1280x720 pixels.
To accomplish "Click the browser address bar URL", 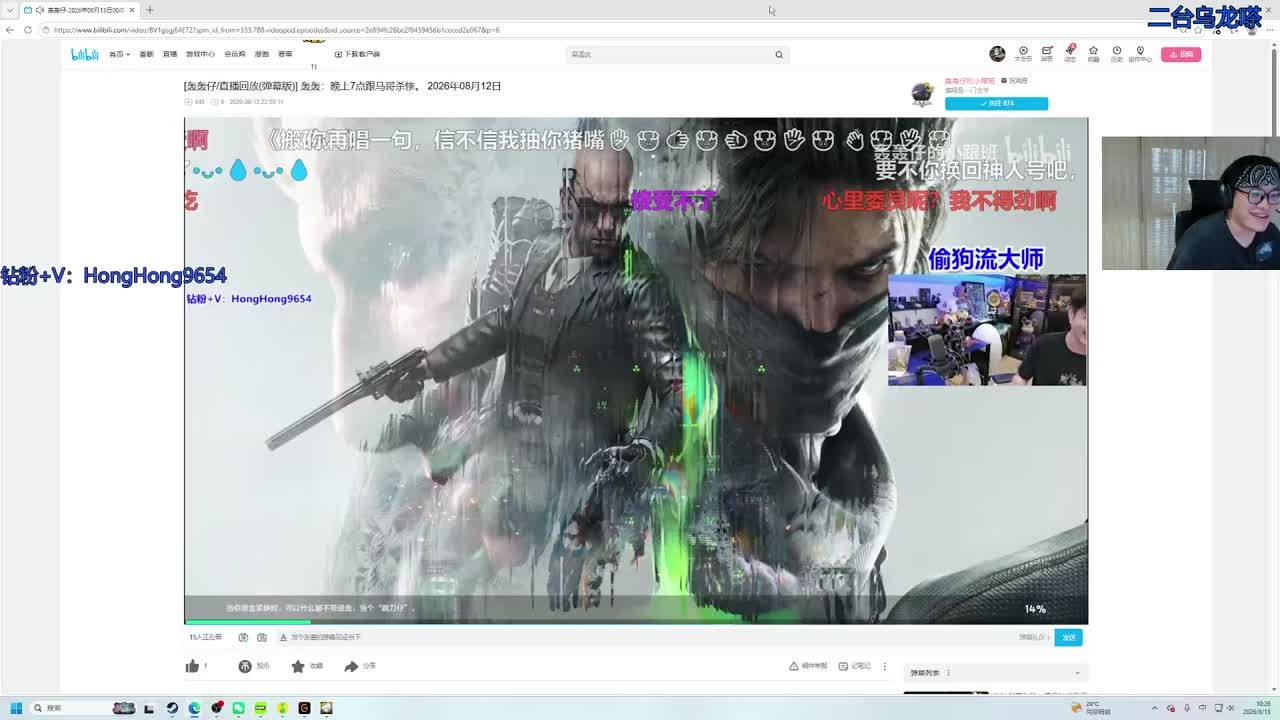I will (x=277, y=30).
